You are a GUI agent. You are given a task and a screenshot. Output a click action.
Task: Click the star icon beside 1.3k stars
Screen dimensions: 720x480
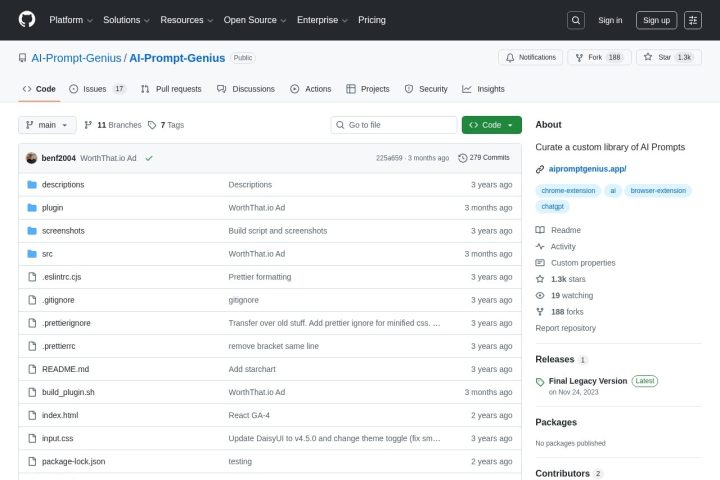540,279
